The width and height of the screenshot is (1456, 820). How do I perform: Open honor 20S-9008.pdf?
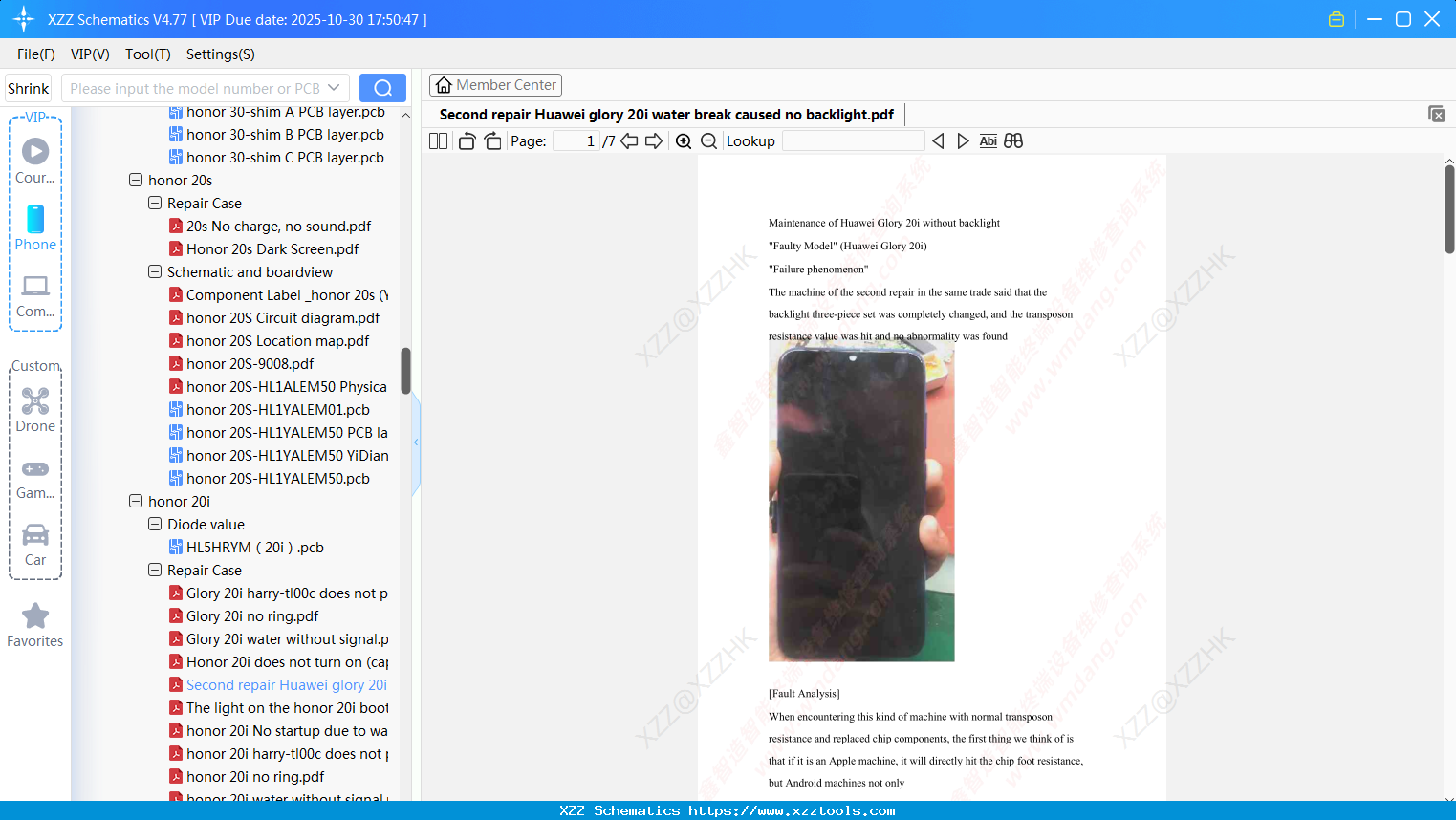pyautogui.click(x=250, y=363)
